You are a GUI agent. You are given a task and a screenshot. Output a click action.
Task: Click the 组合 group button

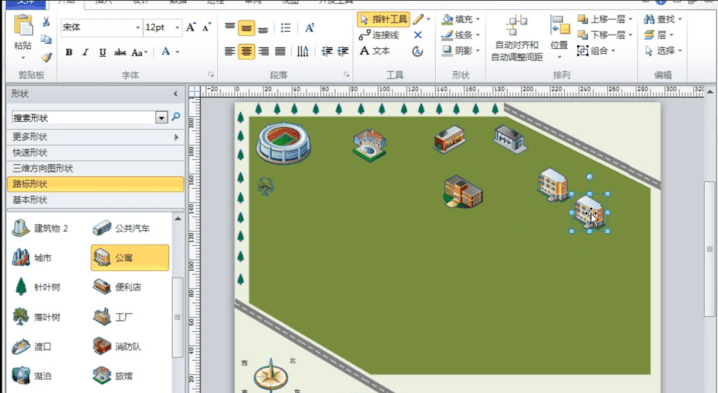(596, 51)
